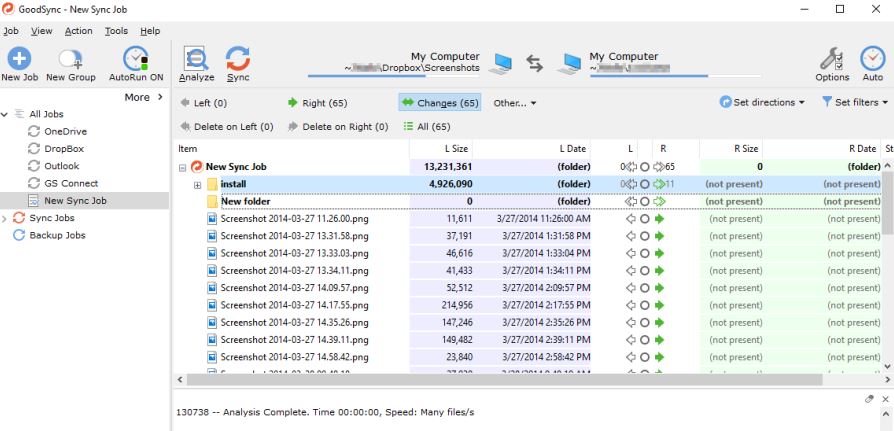894x431 pixels.
Task: Click the Auto clock icon
Action: [872, 58]
